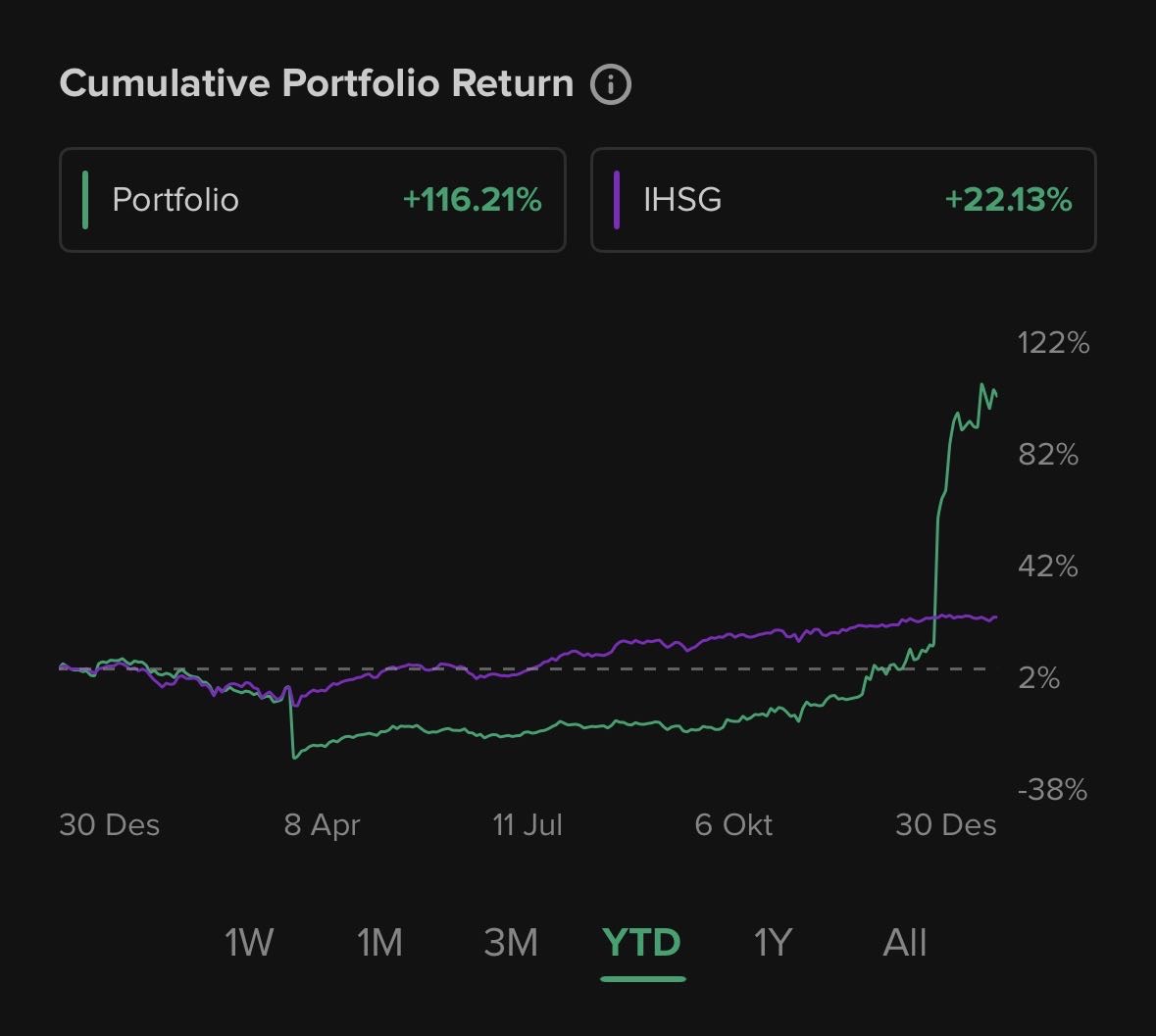Viewport: 1156px width, 1036px height.
Task: Click the purple IHSG color bar
Action: pyautogui.click(x=617, y=200)
